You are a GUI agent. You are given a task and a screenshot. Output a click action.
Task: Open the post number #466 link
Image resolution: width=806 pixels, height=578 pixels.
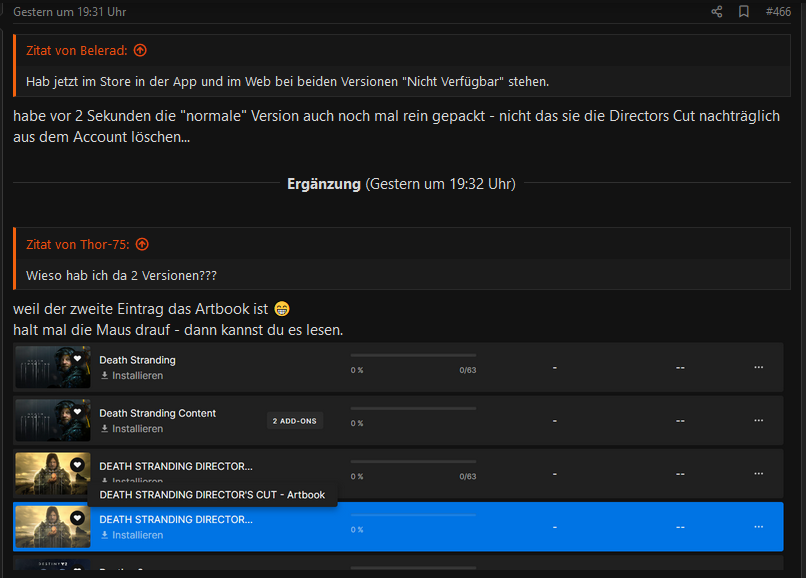point(778,12)
